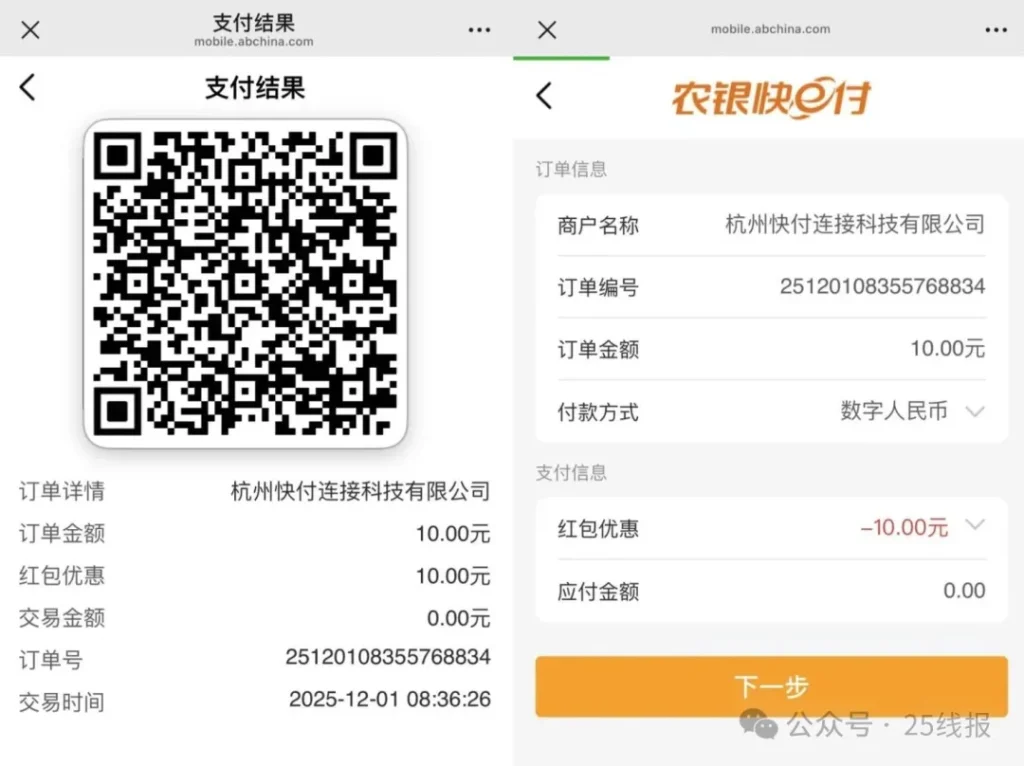Open three-dot menu on right page
The image size is (1024, 766).
(x=996, y=30)
